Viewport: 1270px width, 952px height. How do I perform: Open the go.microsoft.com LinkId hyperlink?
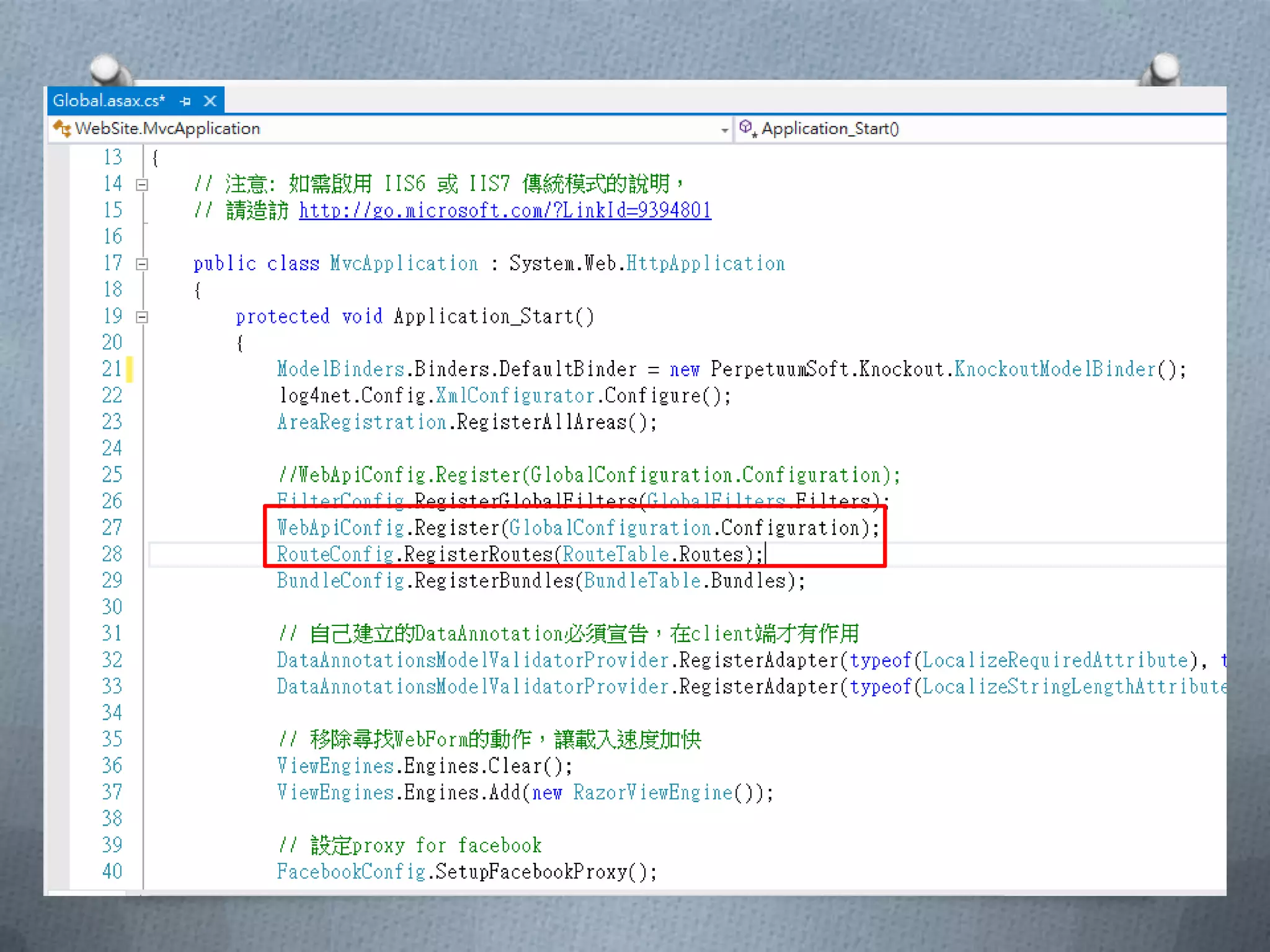tap(505, 211)
